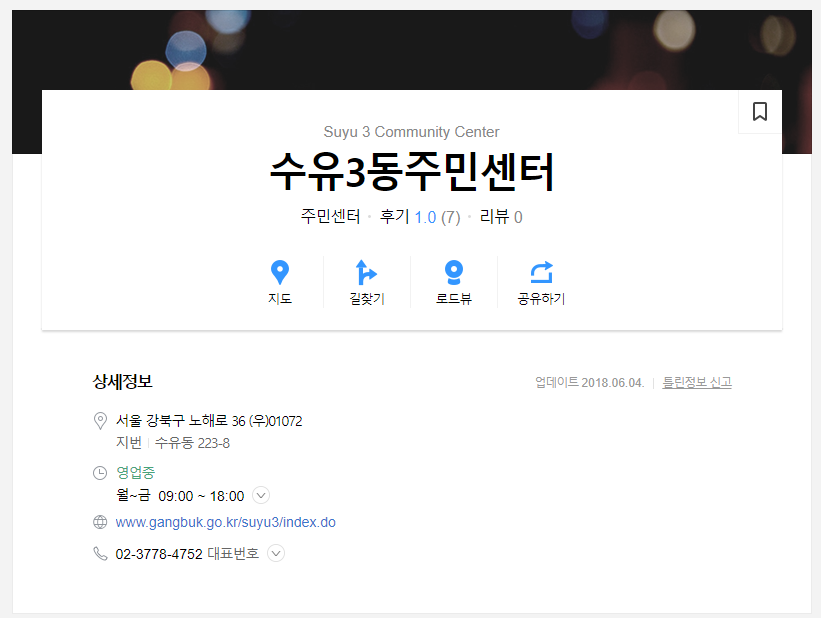The width and height of the screenshot is (821, 618).
Task: Click the globe icon beside the website
Action: point(100,522)
